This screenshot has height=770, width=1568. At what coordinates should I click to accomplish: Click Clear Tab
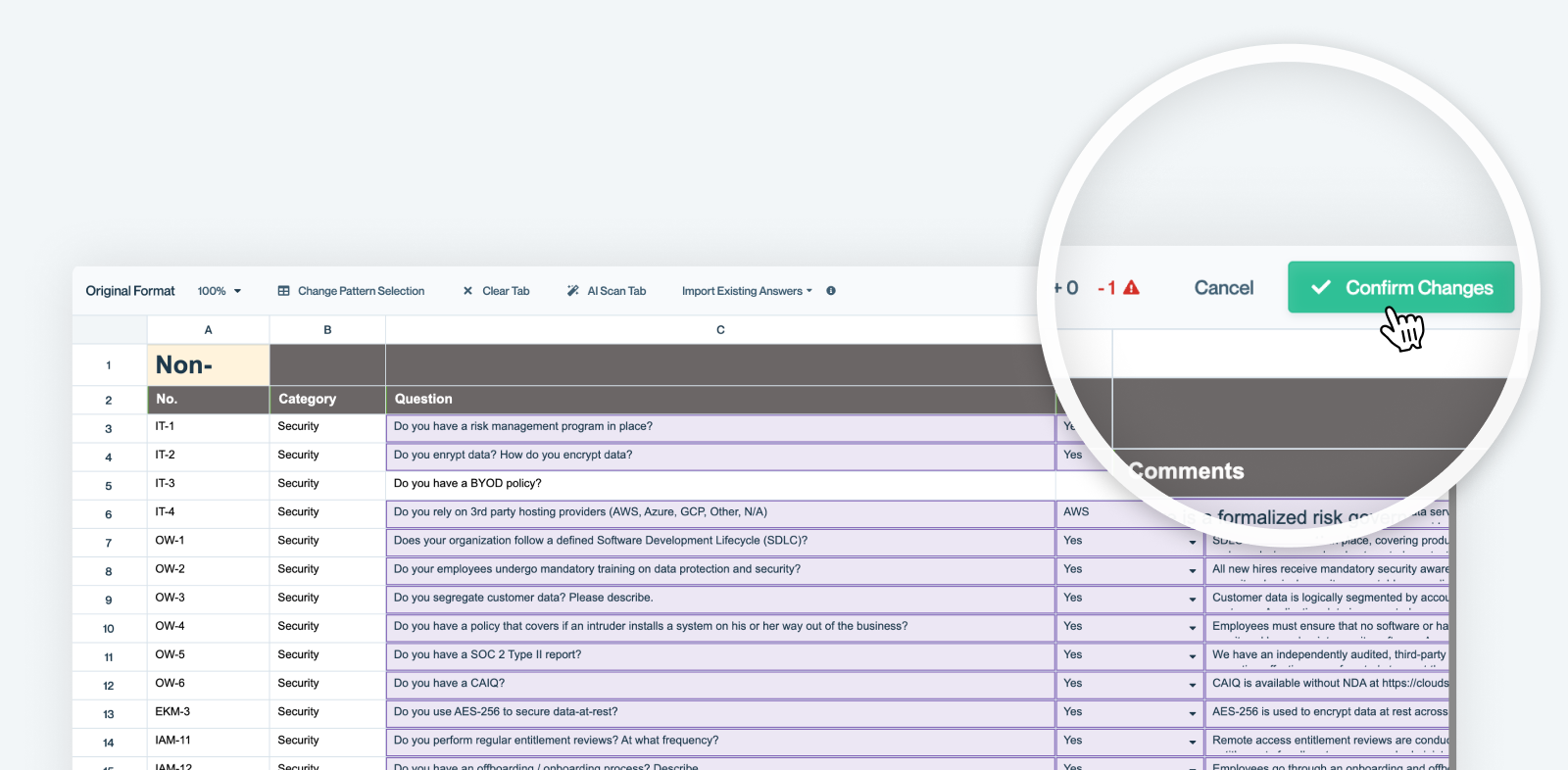[x=506, y=291]
